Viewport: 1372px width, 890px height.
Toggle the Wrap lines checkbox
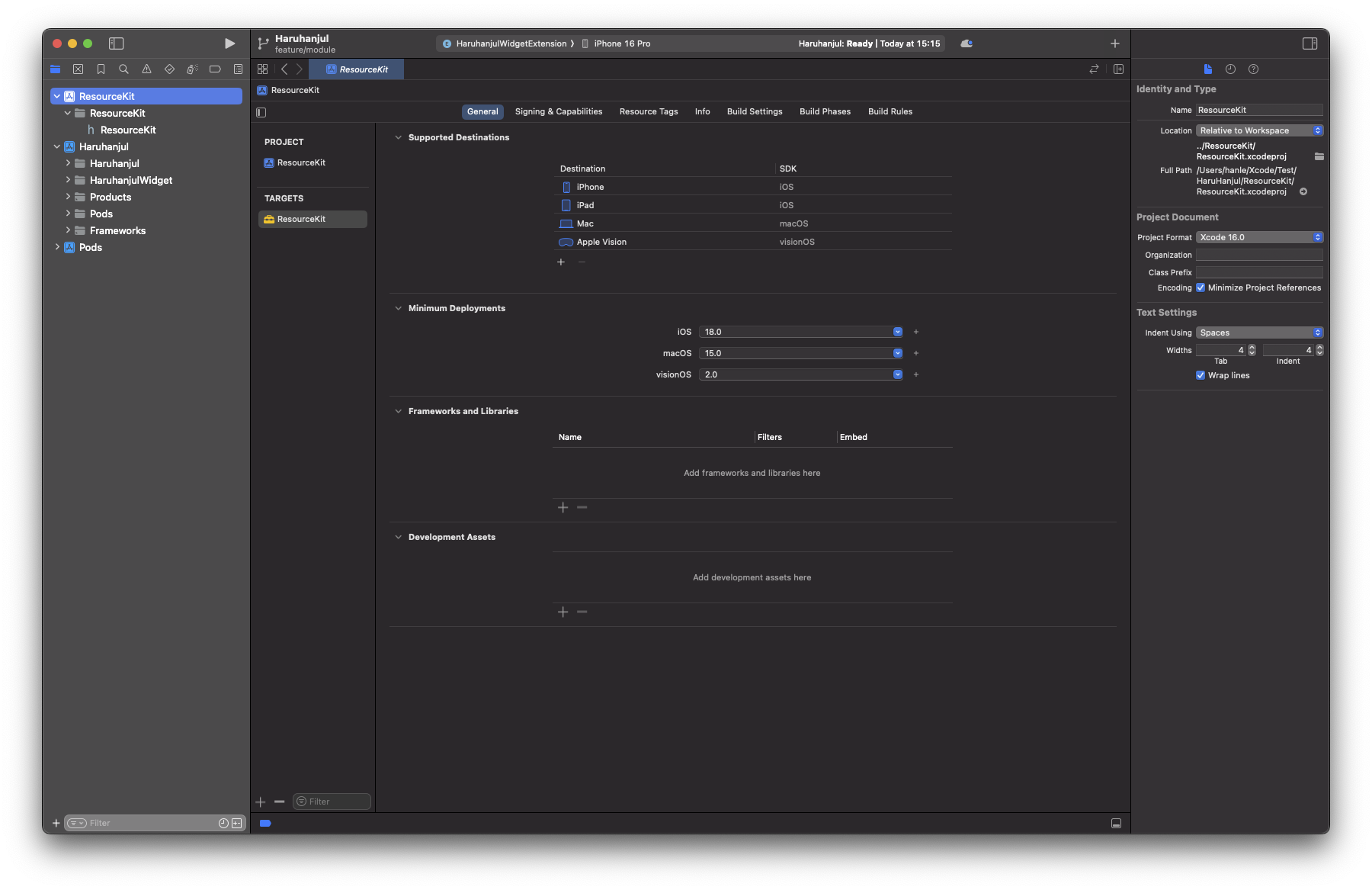(1200, 375)
